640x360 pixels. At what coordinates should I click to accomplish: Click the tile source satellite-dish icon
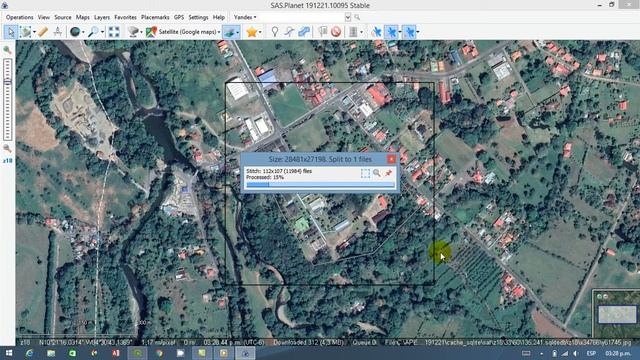point(133,31)
